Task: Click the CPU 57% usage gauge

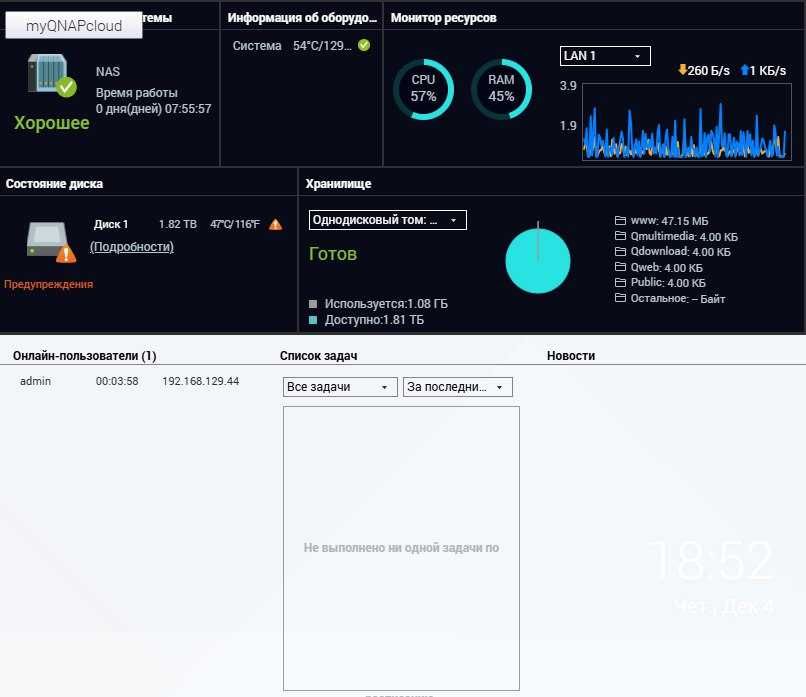Action: click(x=423, y=89)
